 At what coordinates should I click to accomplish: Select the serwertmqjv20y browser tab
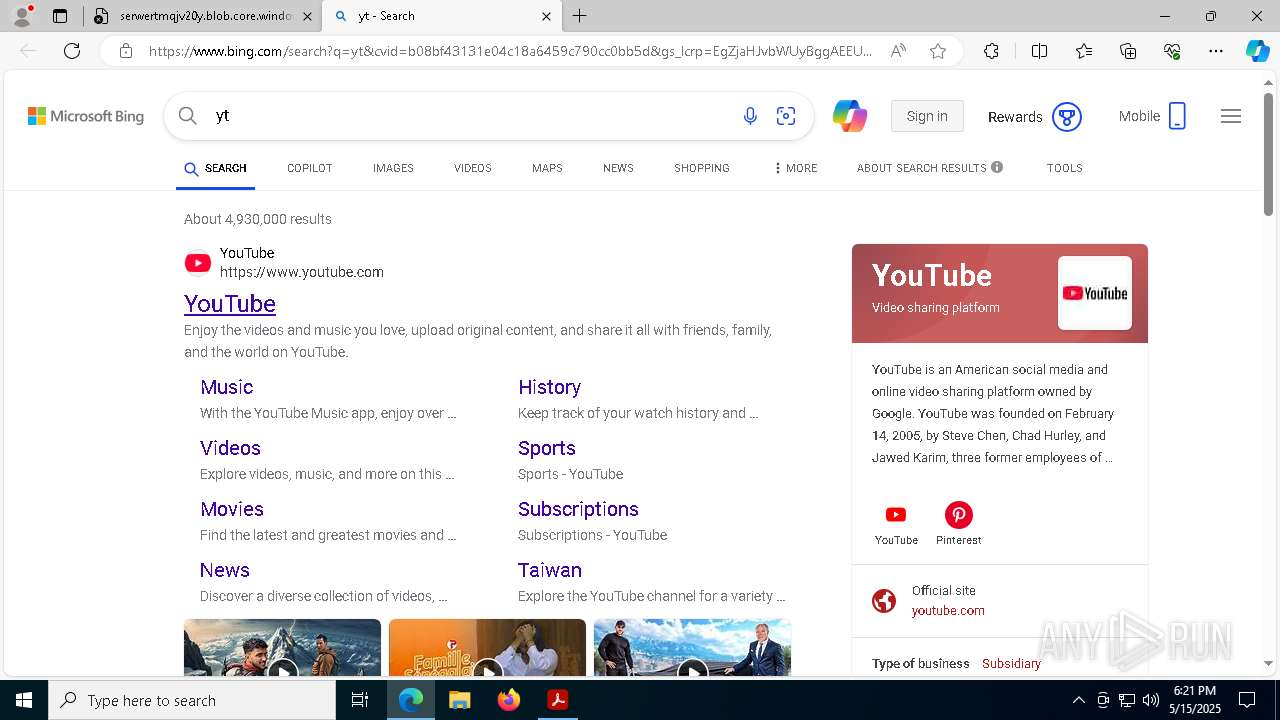pyautogui.click(x=203, y=16)
